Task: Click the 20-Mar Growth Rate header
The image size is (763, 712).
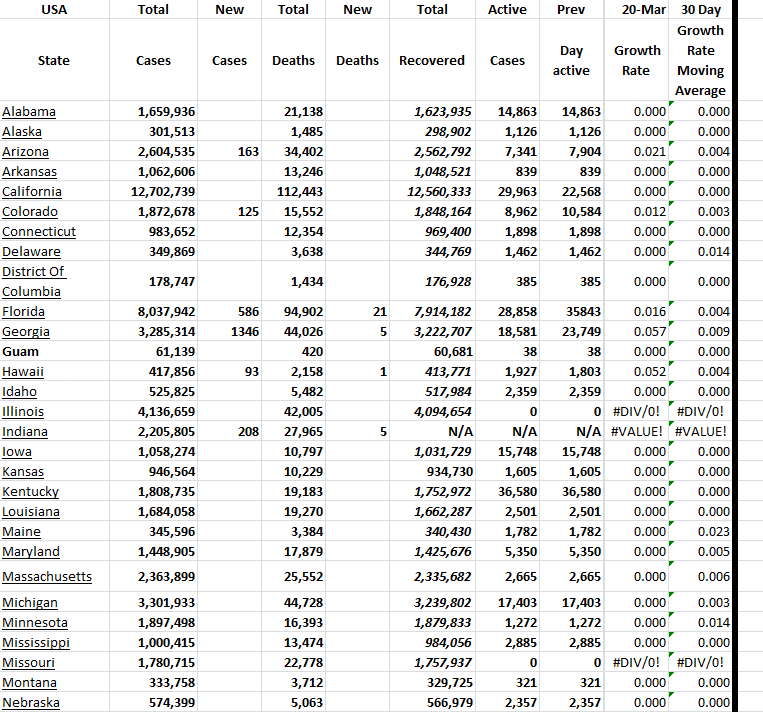Action: (637, 60)
